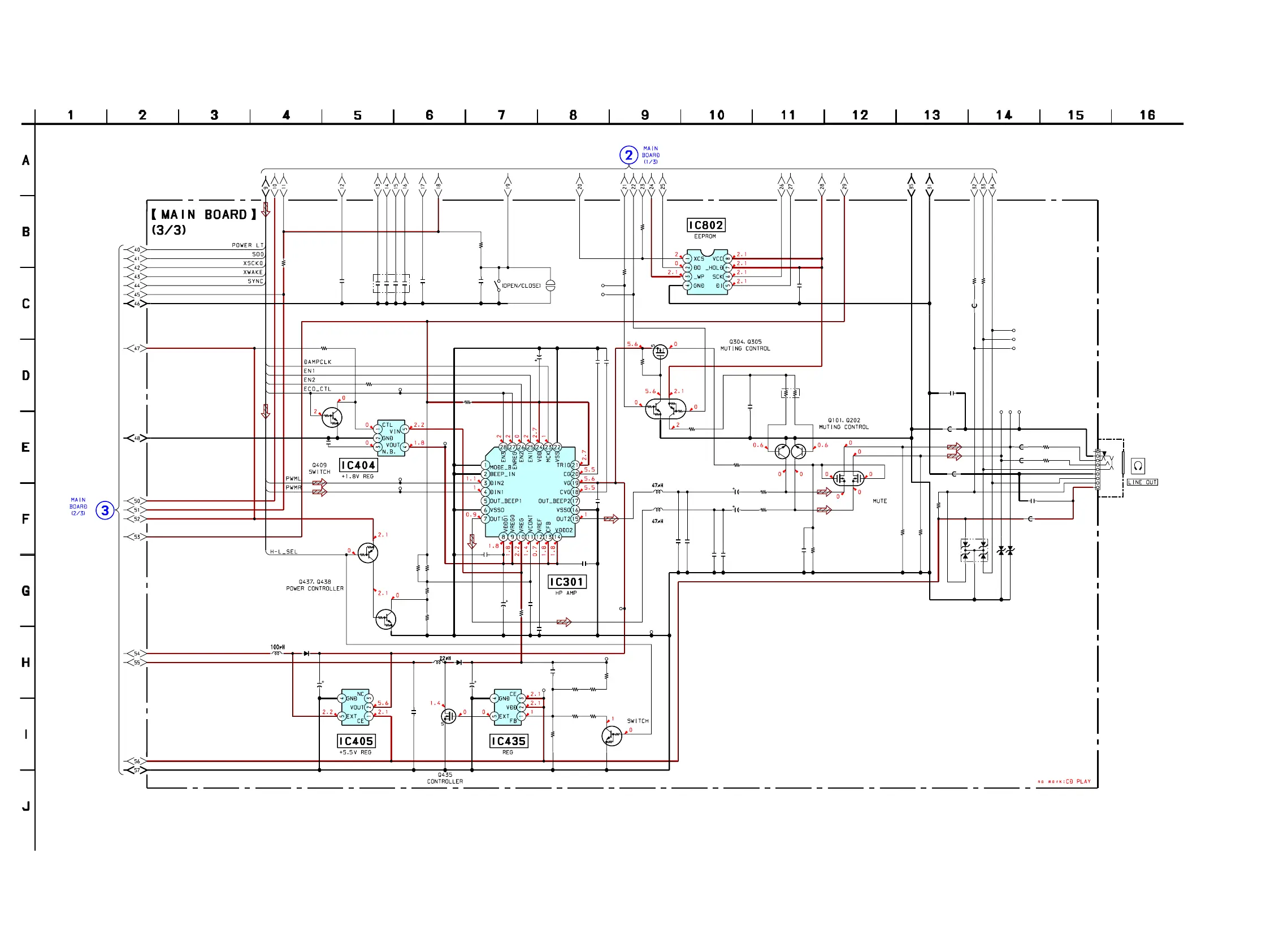
Task: Click the IC802 EEPROM chip symbol
Action: (x=708, y=272)
